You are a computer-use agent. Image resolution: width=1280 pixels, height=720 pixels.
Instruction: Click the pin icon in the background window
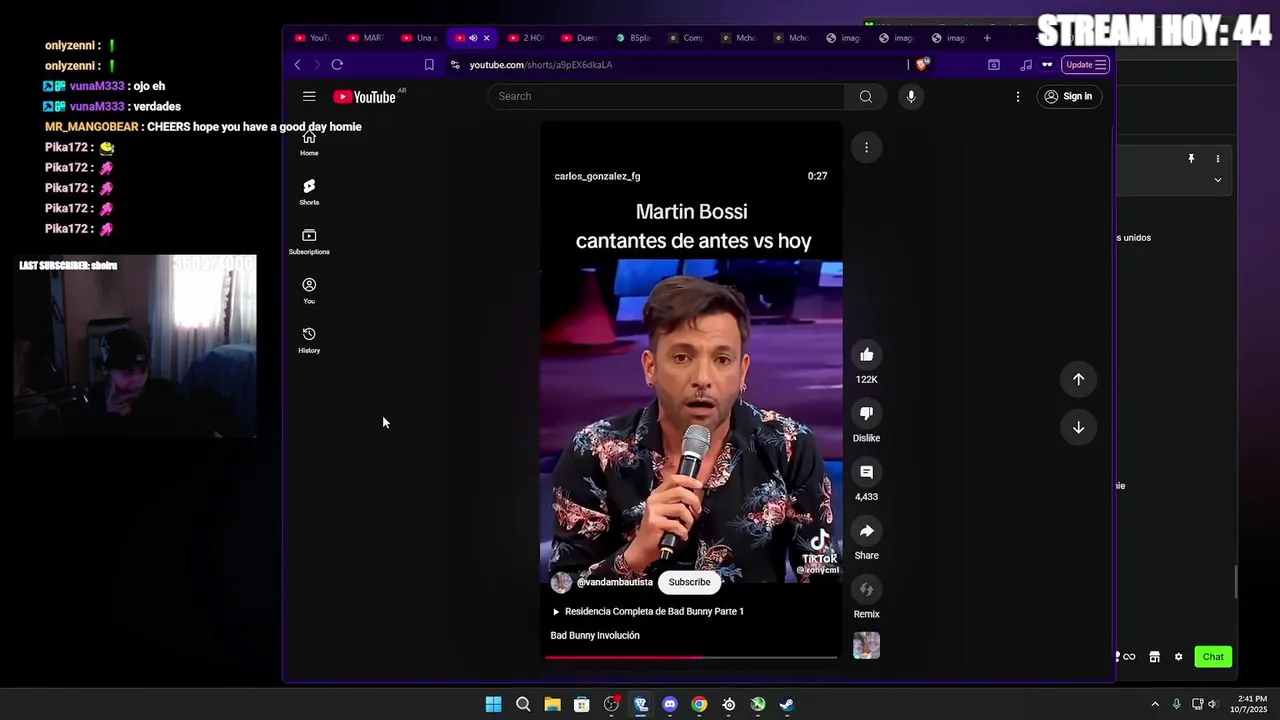(x=1191, y=158)
